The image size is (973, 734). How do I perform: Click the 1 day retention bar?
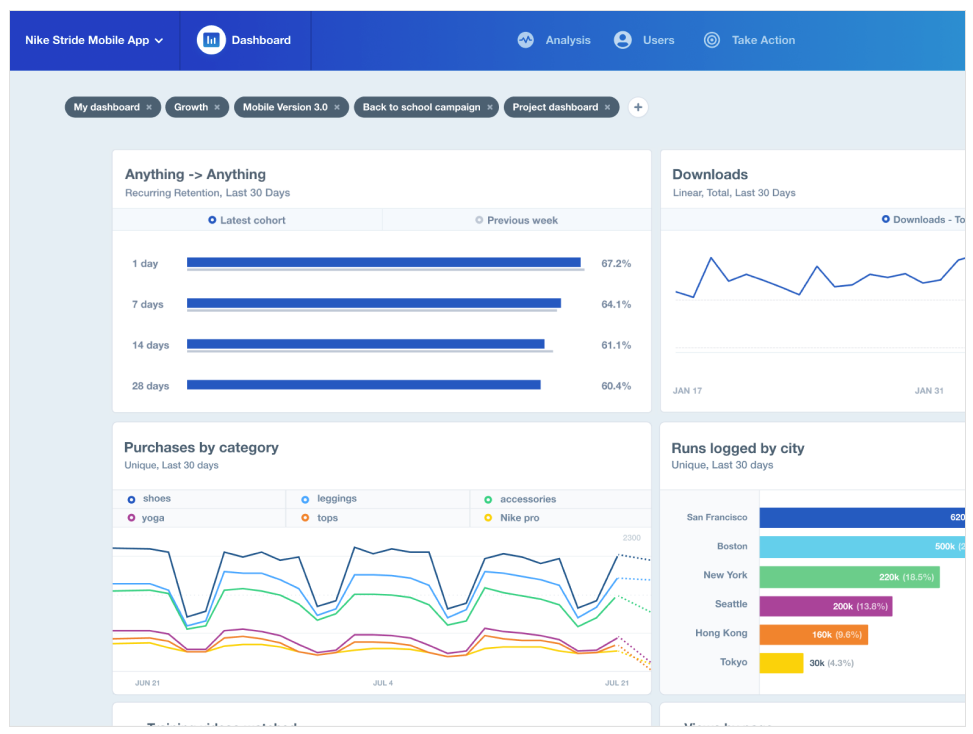coord(383,262)
